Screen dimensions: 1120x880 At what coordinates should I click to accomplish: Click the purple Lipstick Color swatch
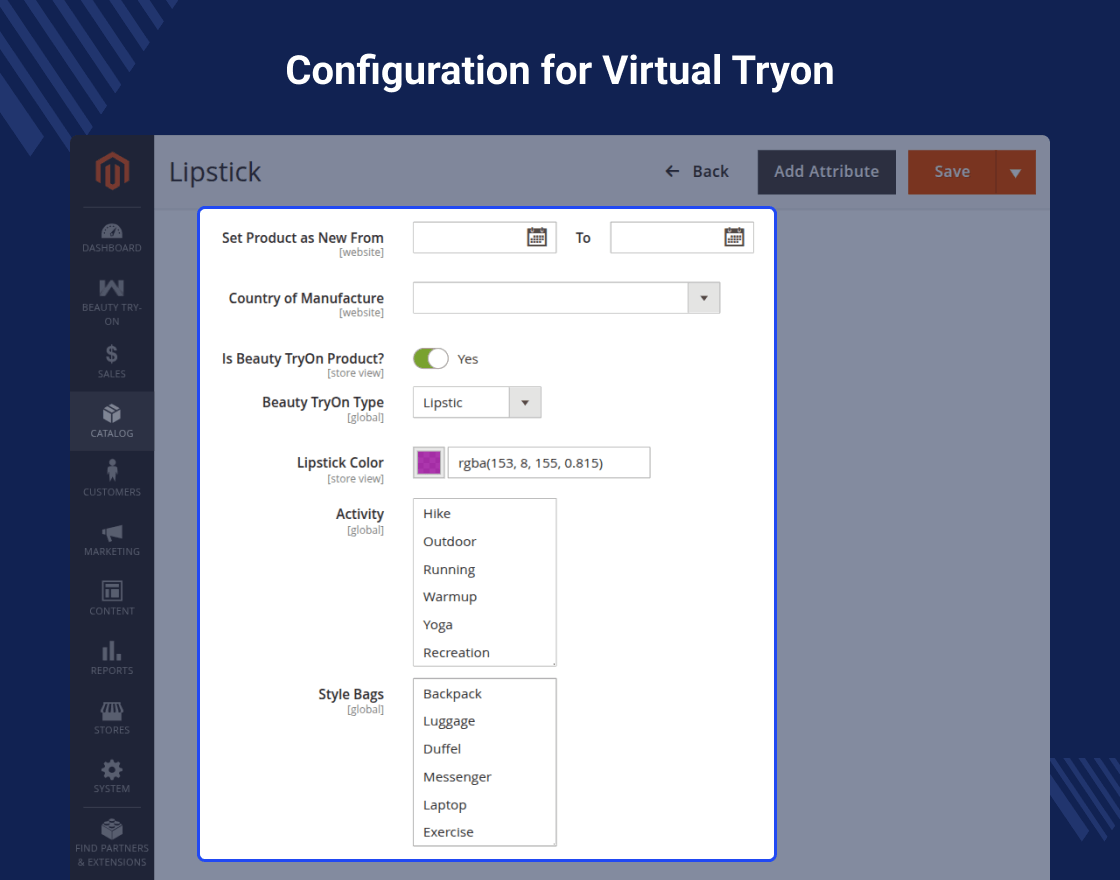click(x=429, y=462)
